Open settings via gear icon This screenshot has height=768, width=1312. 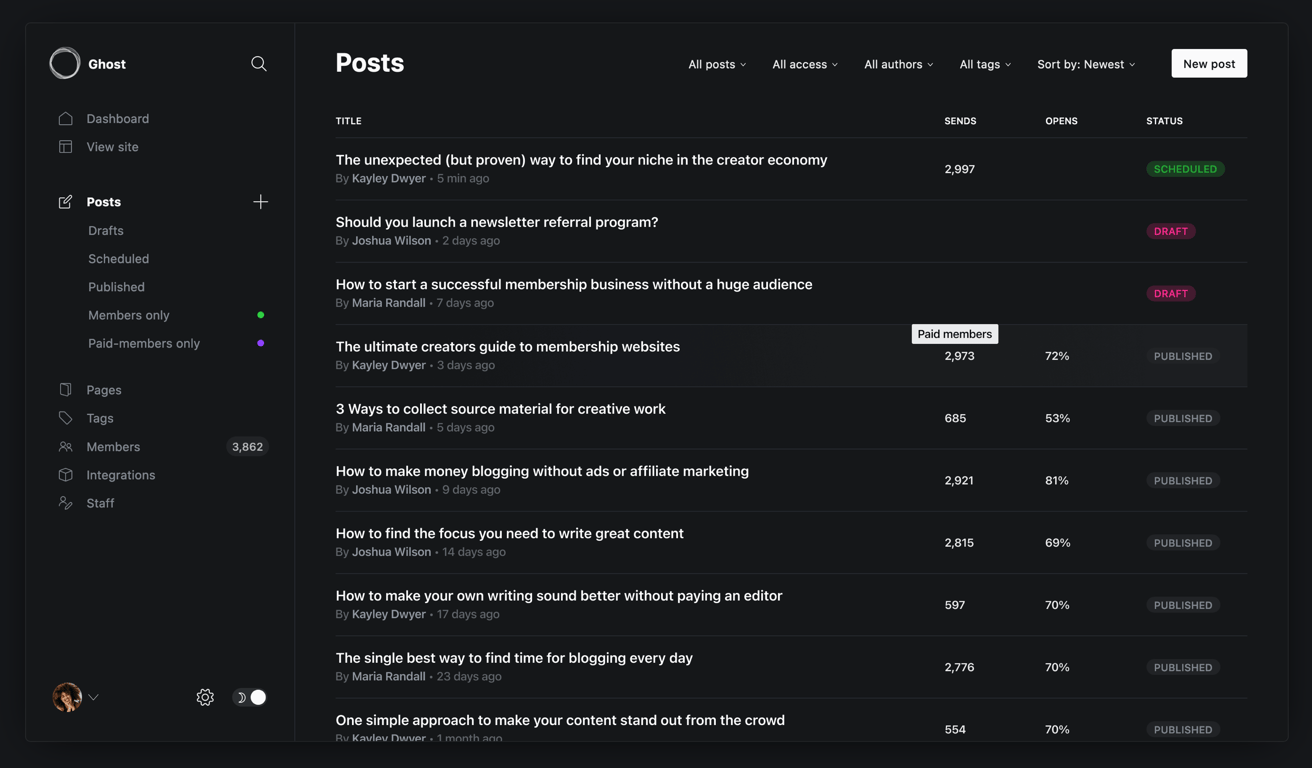[205, 697]
